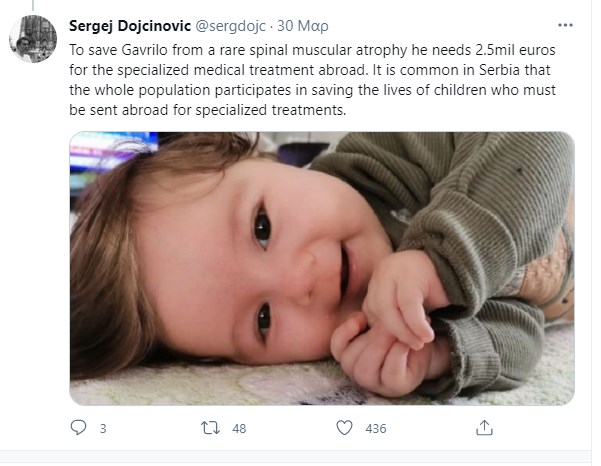Screen dimensions: 601x466
Task: Retweet this post using the arrows icon
Action: 210,428
